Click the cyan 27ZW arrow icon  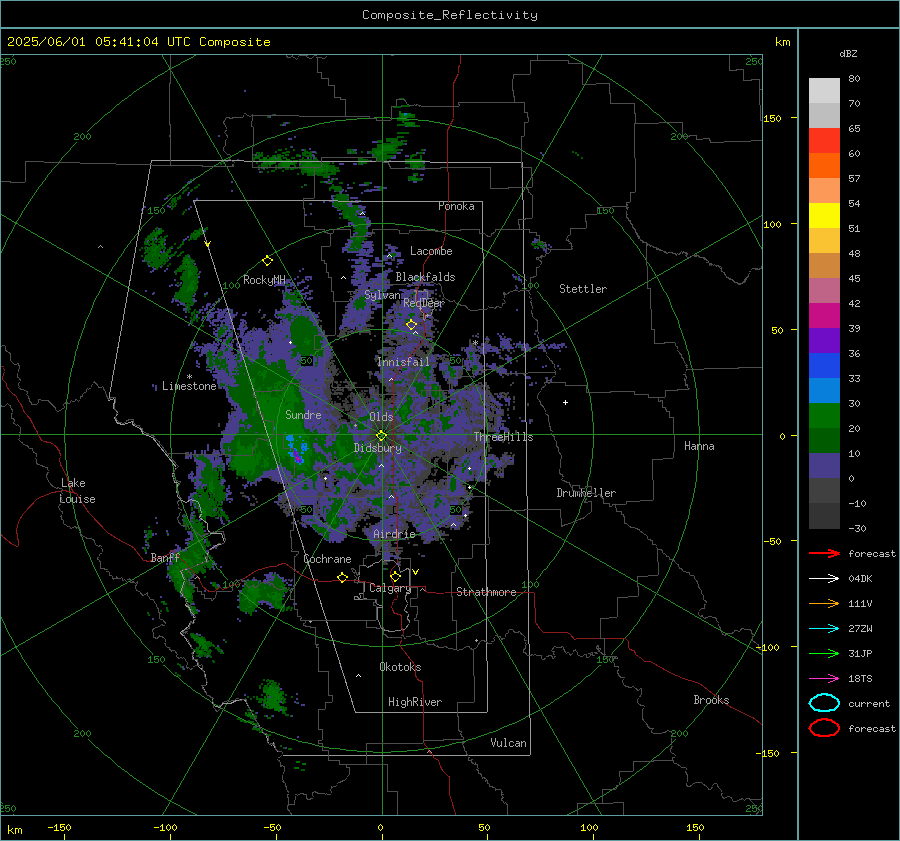point(824,629)
